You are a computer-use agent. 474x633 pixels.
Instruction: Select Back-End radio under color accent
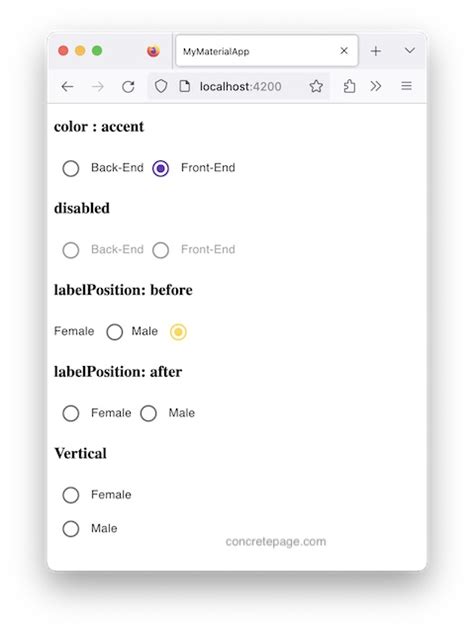click(71, 168)
